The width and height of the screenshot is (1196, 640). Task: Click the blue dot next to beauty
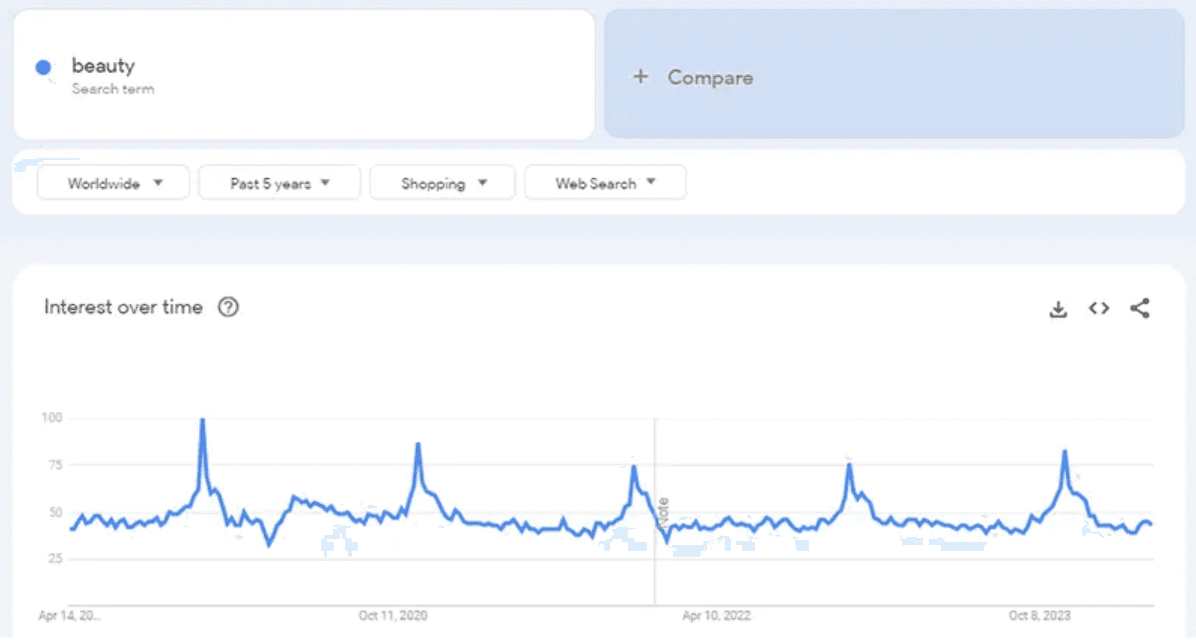(x=43, y=67)
